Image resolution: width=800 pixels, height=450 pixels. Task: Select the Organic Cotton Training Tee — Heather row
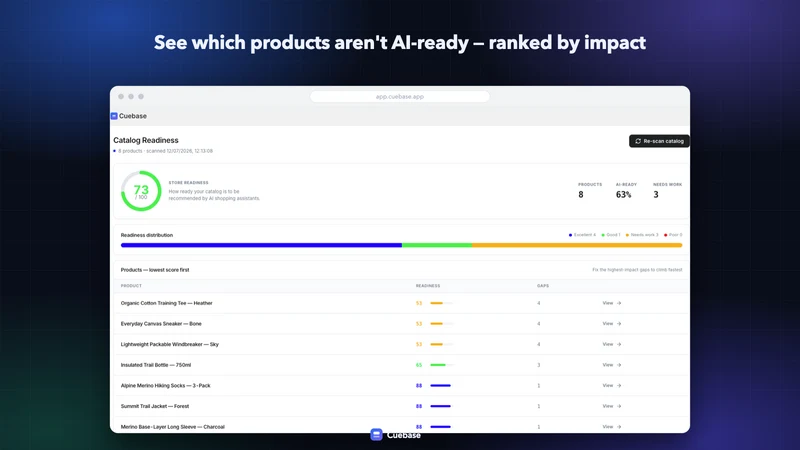coord(401,303)
